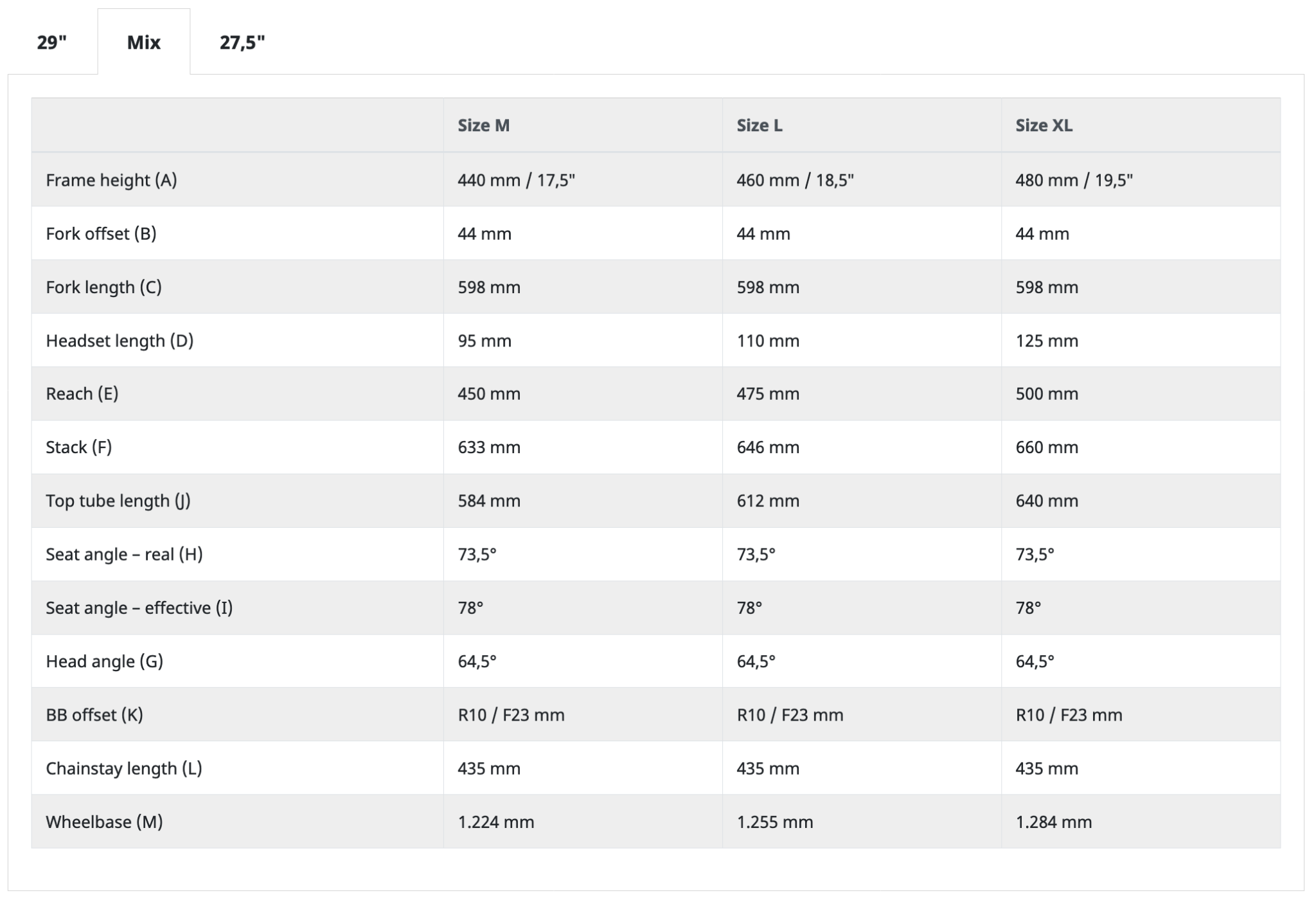This screenshot has height=900, width=1316.
Task: Click the Fork offset (B) label
Action: coord(101,233)
